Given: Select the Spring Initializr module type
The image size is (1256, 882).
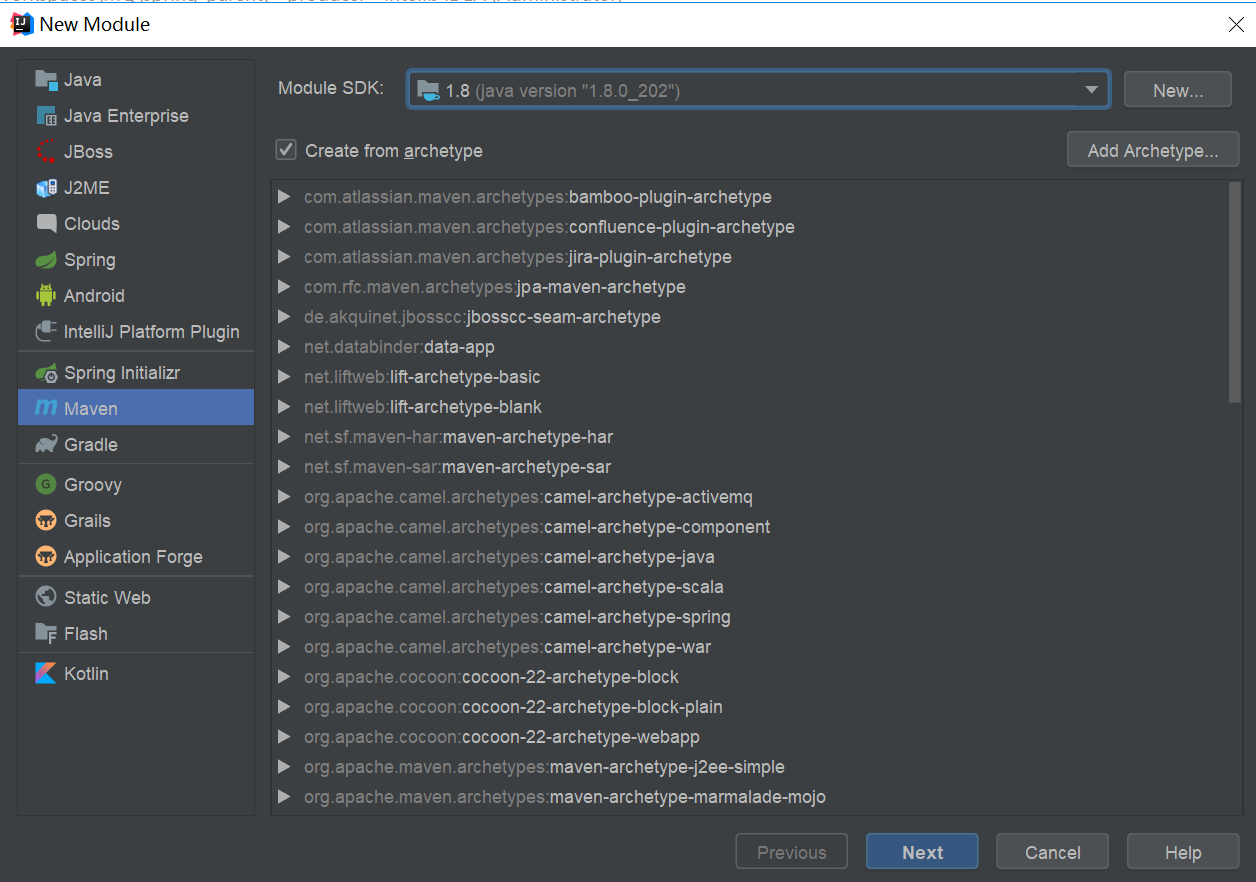Looking at the screenshot, I should point(136,373).
